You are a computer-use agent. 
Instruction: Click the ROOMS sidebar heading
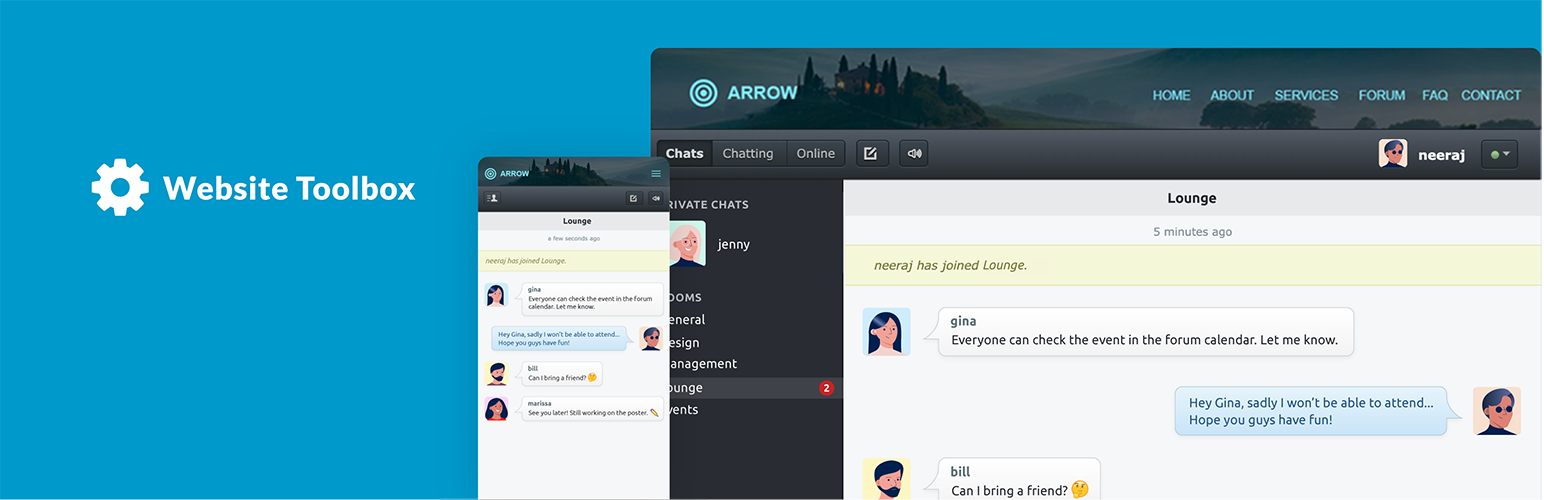(684, 297)
